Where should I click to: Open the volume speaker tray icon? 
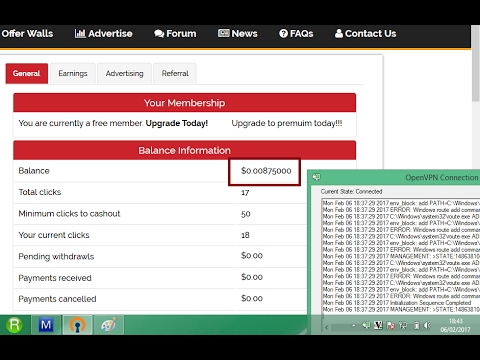pyautogui.click(x=427, y=325)
